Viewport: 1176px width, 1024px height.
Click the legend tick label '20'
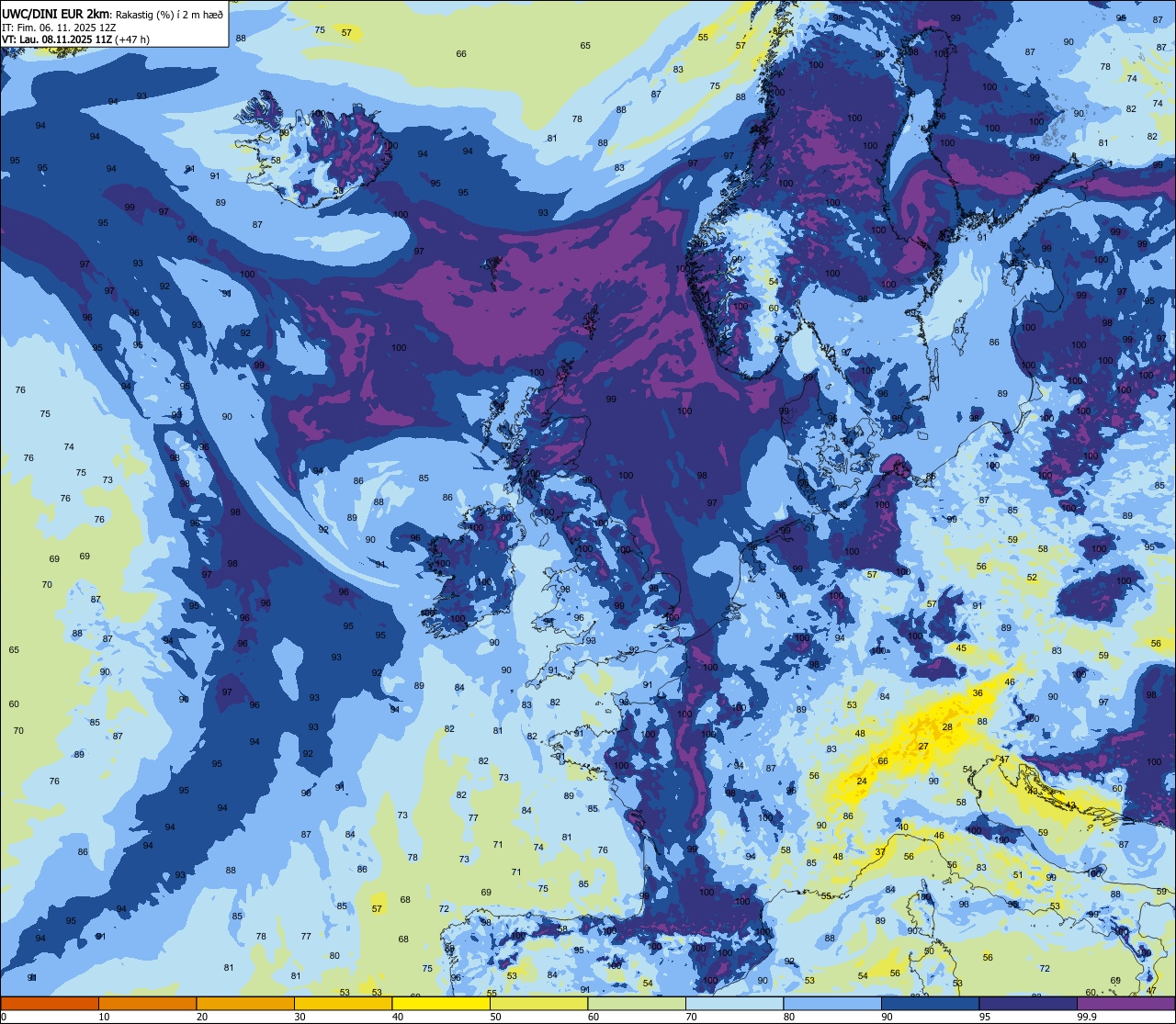point(202,1017)
